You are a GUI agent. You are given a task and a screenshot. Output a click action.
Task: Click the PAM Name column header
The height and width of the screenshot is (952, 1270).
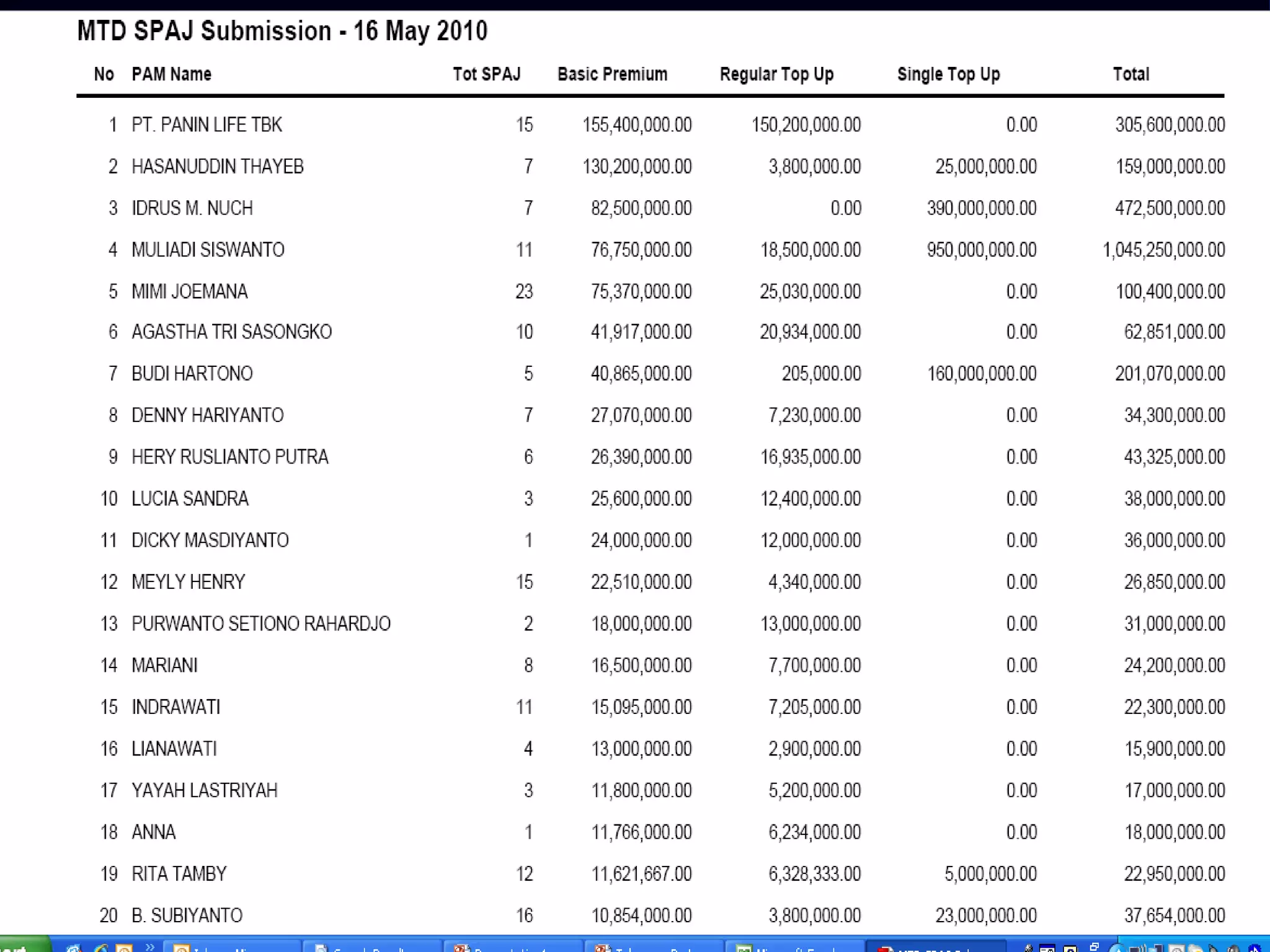171,74
